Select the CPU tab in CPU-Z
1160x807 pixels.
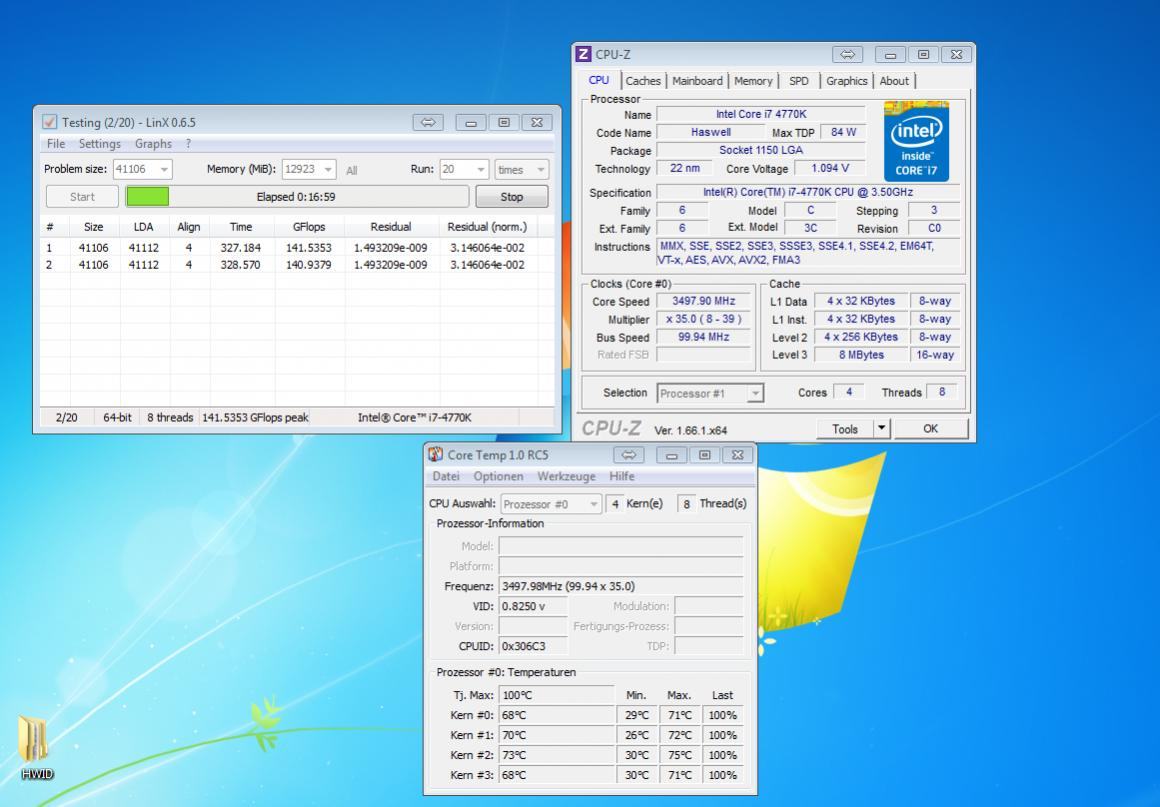pos(598,80)
